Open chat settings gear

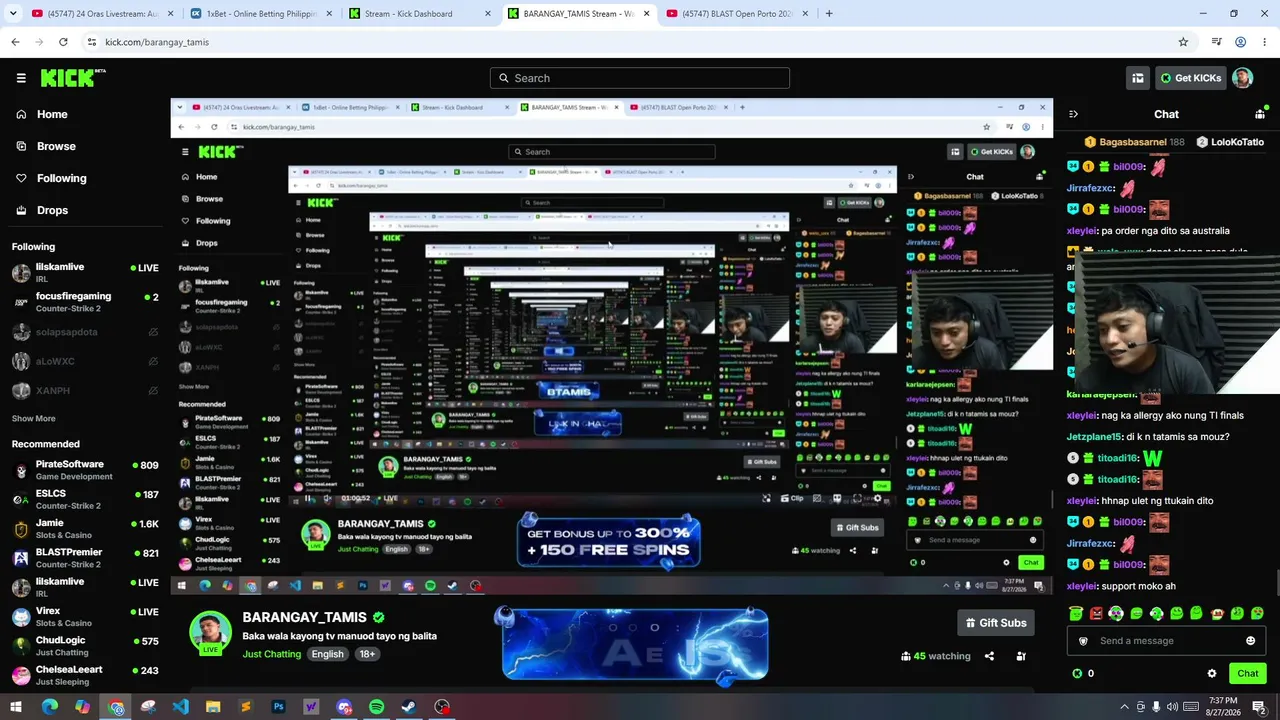click(x=1212, y=674)
